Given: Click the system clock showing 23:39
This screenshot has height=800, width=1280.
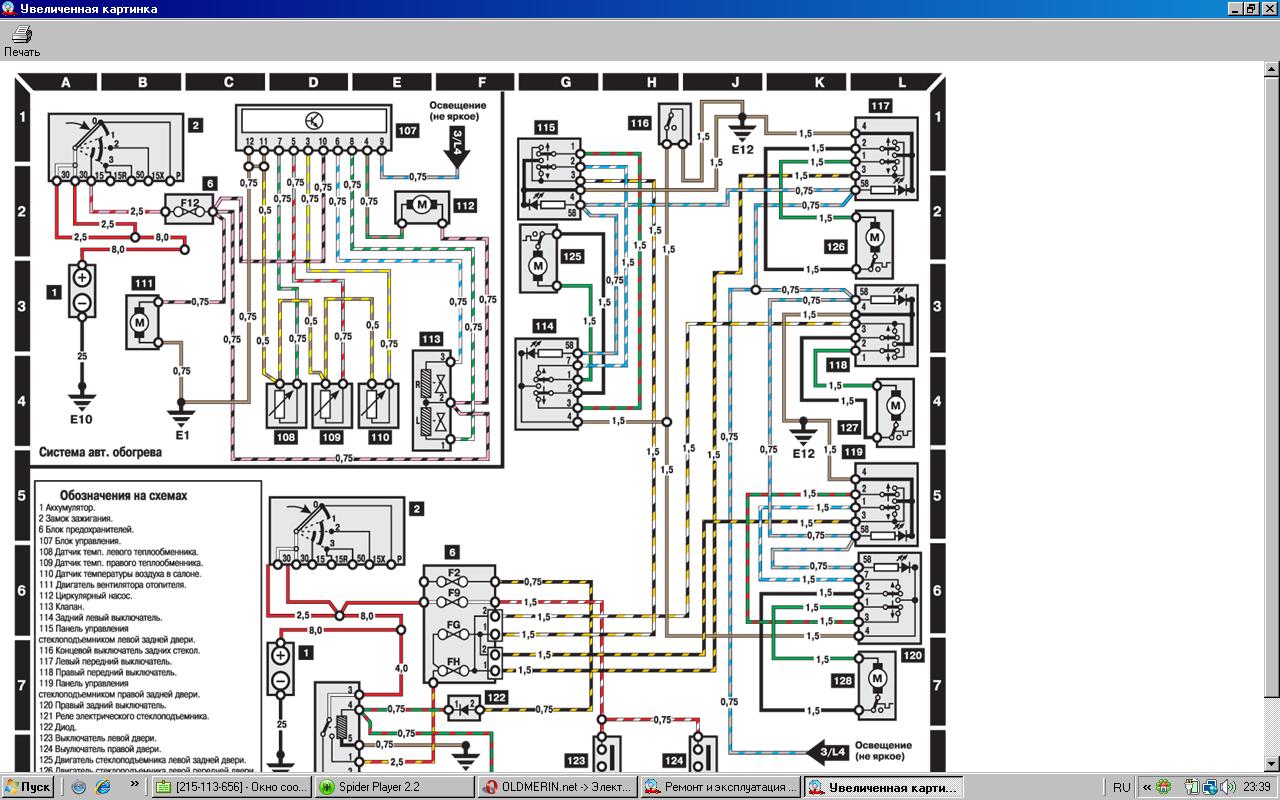Looking at the screenshot, I should point(1258,787).
